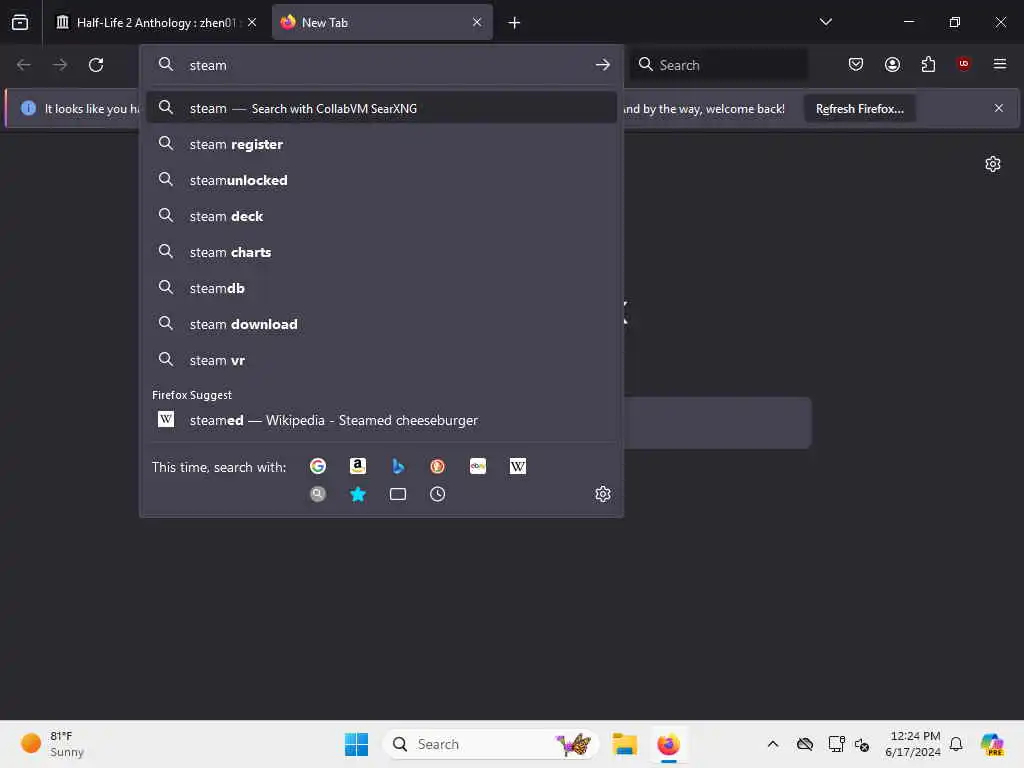Search with the Bing engine icon
The height and width of the screenshot is (768, 1024).
tap(398, 466)
